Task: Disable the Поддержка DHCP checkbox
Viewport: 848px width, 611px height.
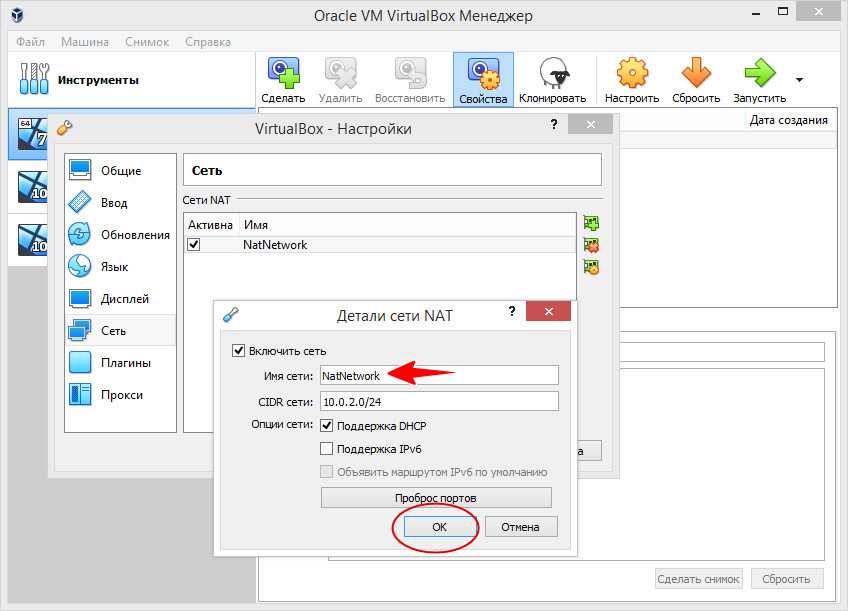Action: point(326,426)
